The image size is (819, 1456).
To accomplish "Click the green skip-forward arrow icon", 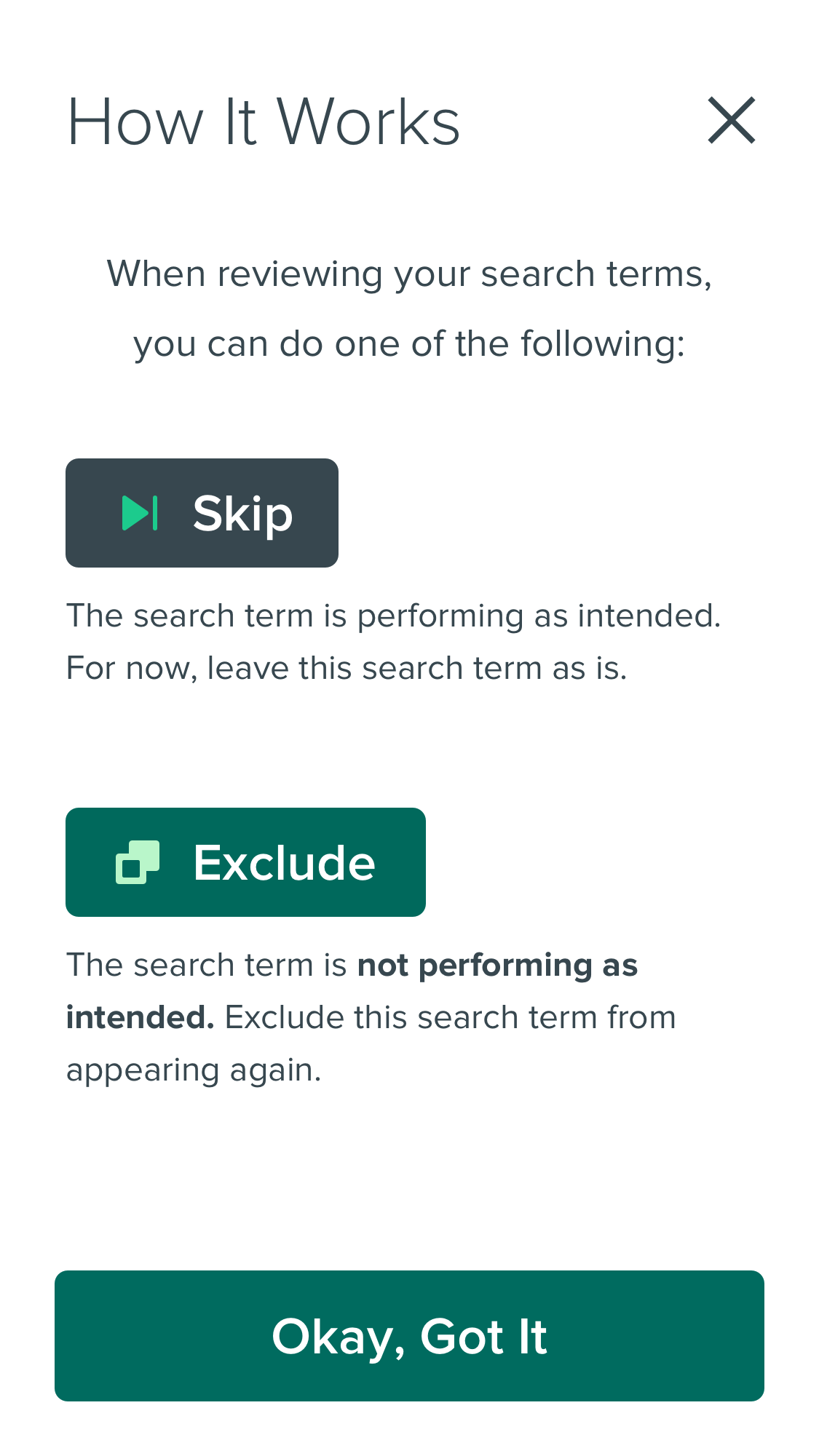I will [x=140, y=513].
